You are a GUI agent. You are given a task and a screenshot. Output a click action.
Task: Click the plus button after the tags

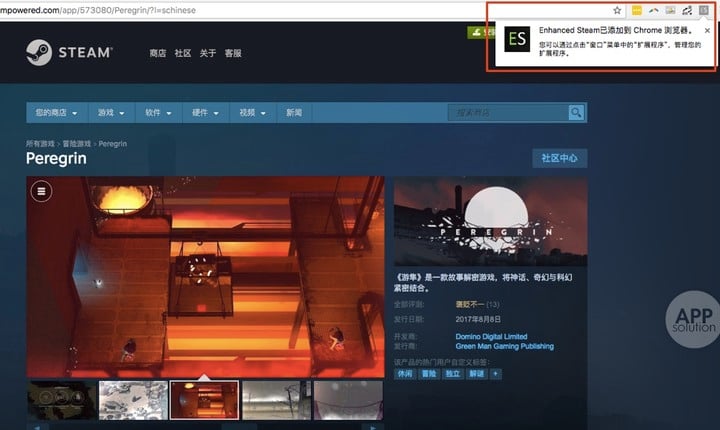tap(495, 374)
